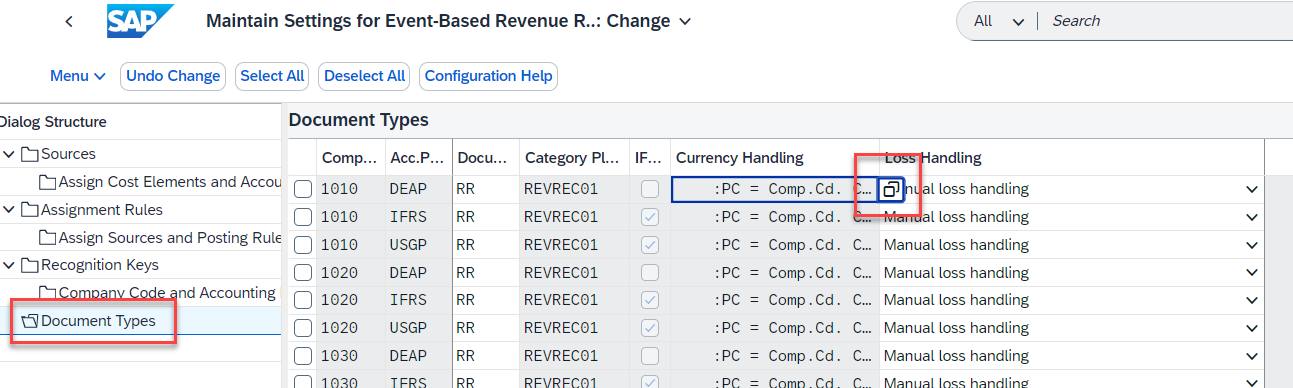Collapse the Recognition Keys tree node

(x=9, y=265)
